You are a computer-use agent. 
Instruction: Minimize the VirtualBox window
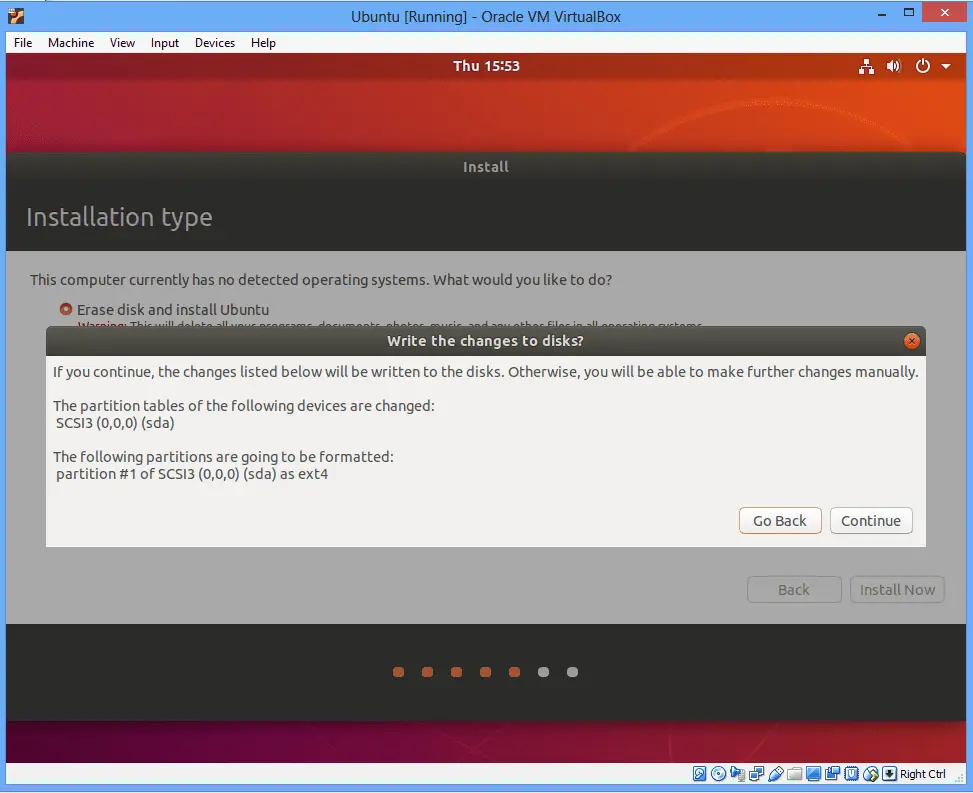[882, 14]
